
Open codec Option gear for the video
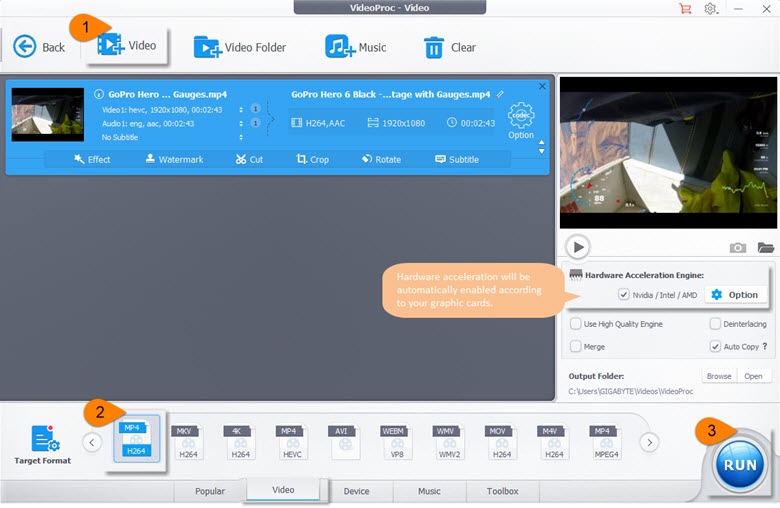click(521, 120)
